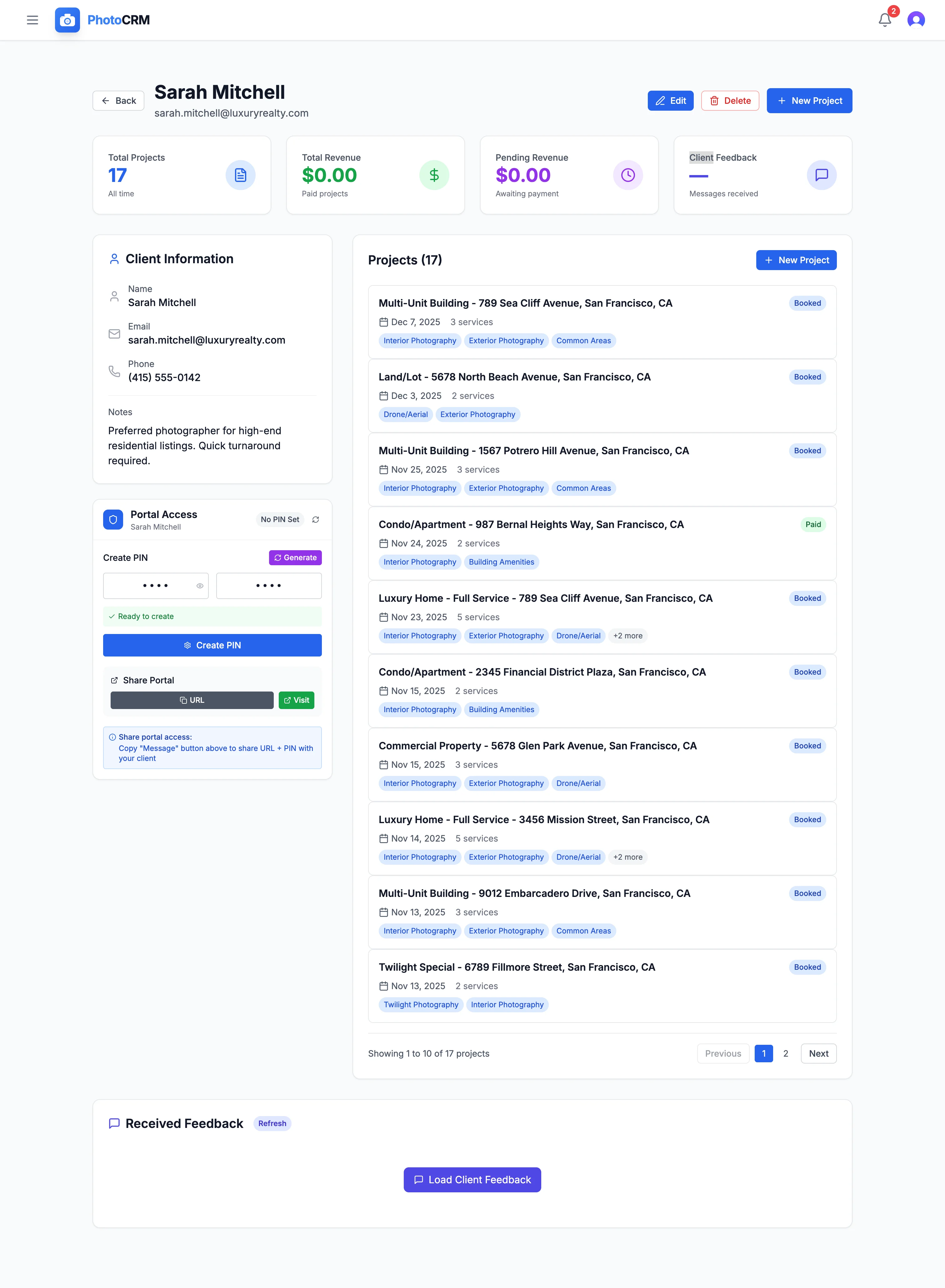Screen dimensions: 945x1288
Task: Click the Ready to create status message
Action: coord(212,616)
